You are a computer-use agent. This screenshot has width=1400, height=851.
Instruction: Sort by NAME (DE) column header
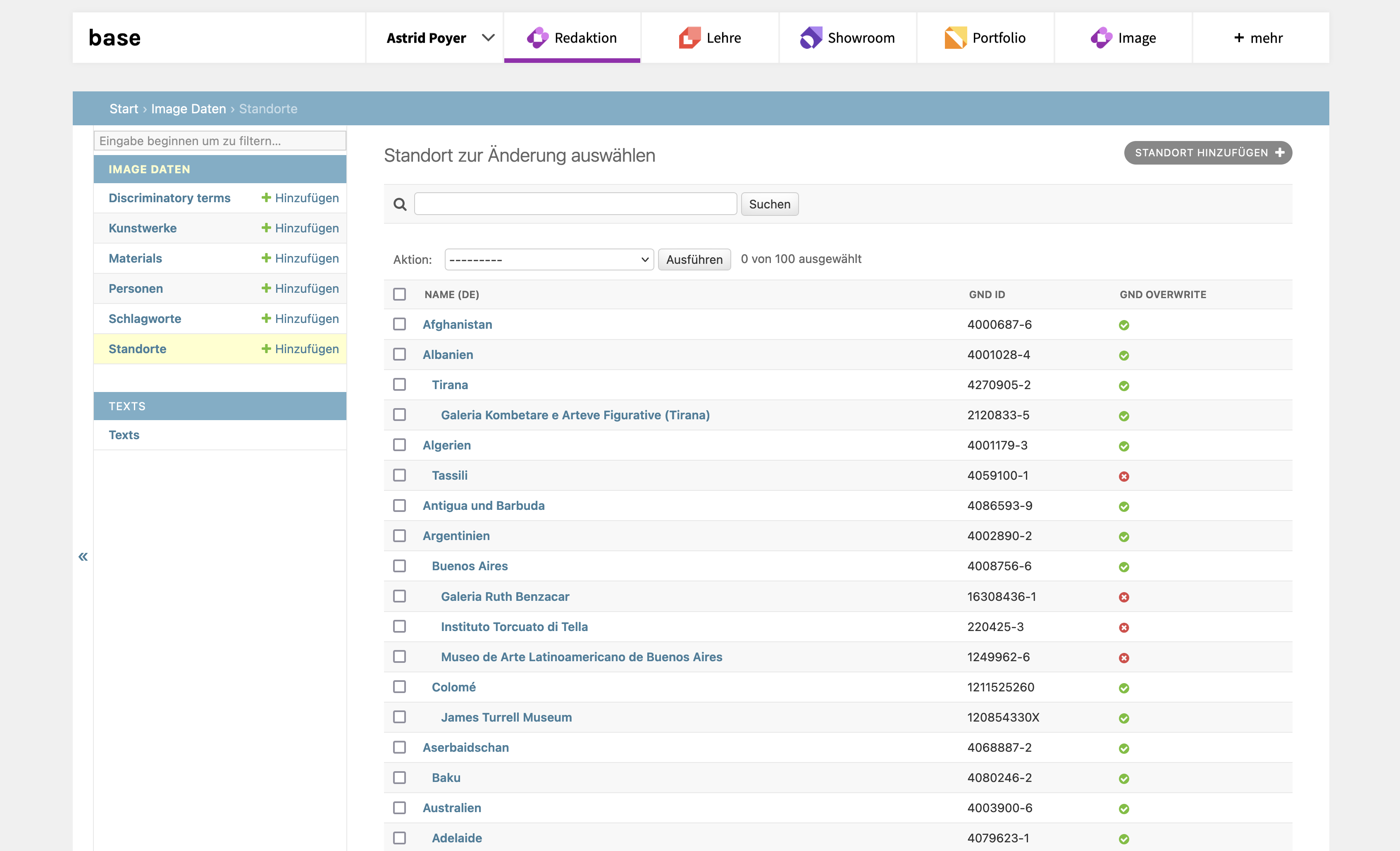pos(452,294)
